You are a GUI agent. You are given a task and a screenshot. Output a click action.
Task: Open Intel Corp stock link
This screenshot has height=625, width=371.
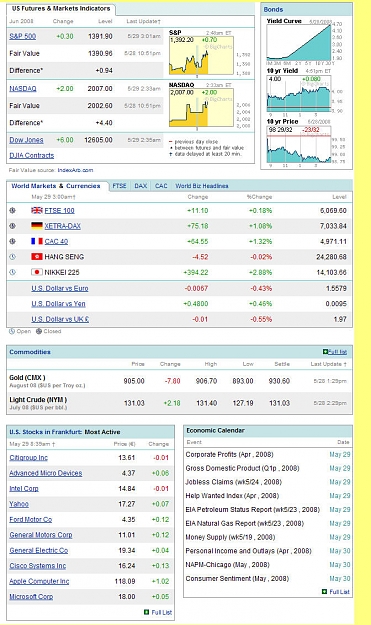(x=24, y=489)
